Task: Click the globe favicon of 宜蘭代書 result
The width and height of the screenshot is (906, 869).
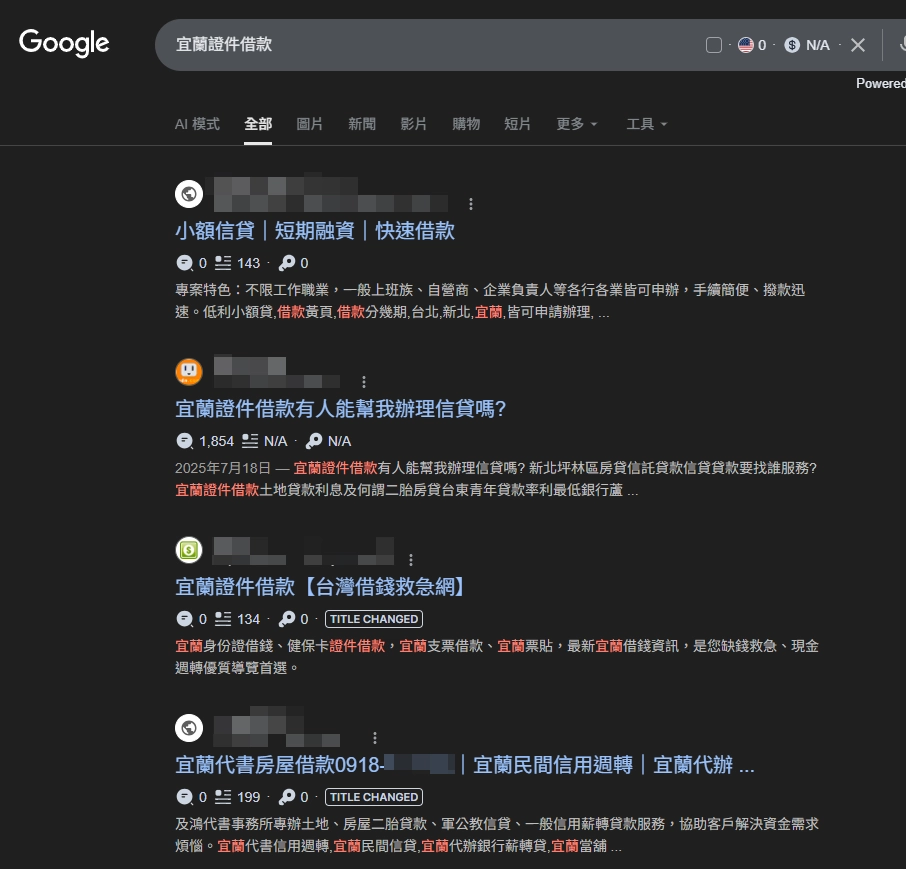Action: coord(189,728)
